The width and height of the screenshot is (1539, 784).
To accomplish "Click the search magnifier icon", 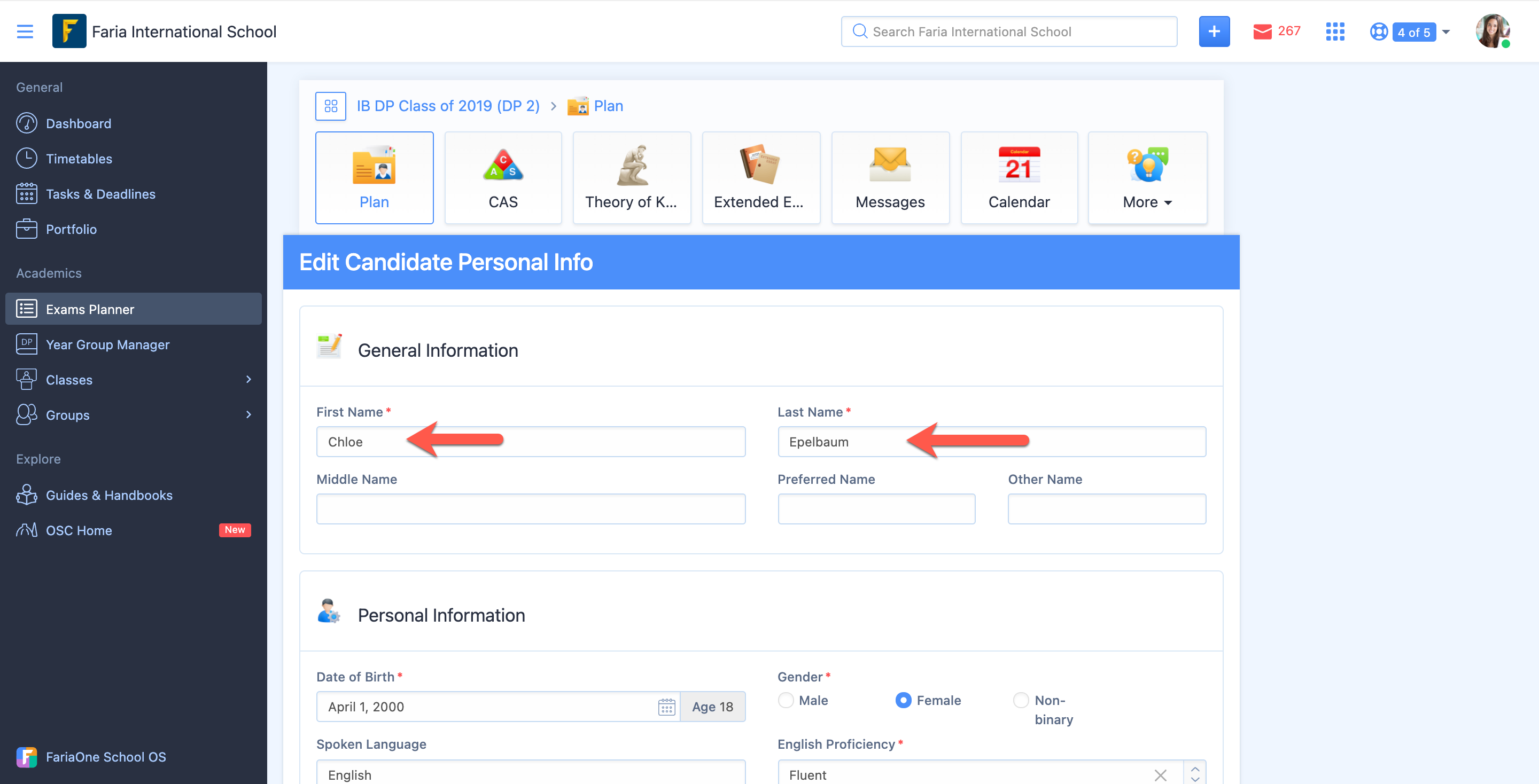I will coord(859,32).
